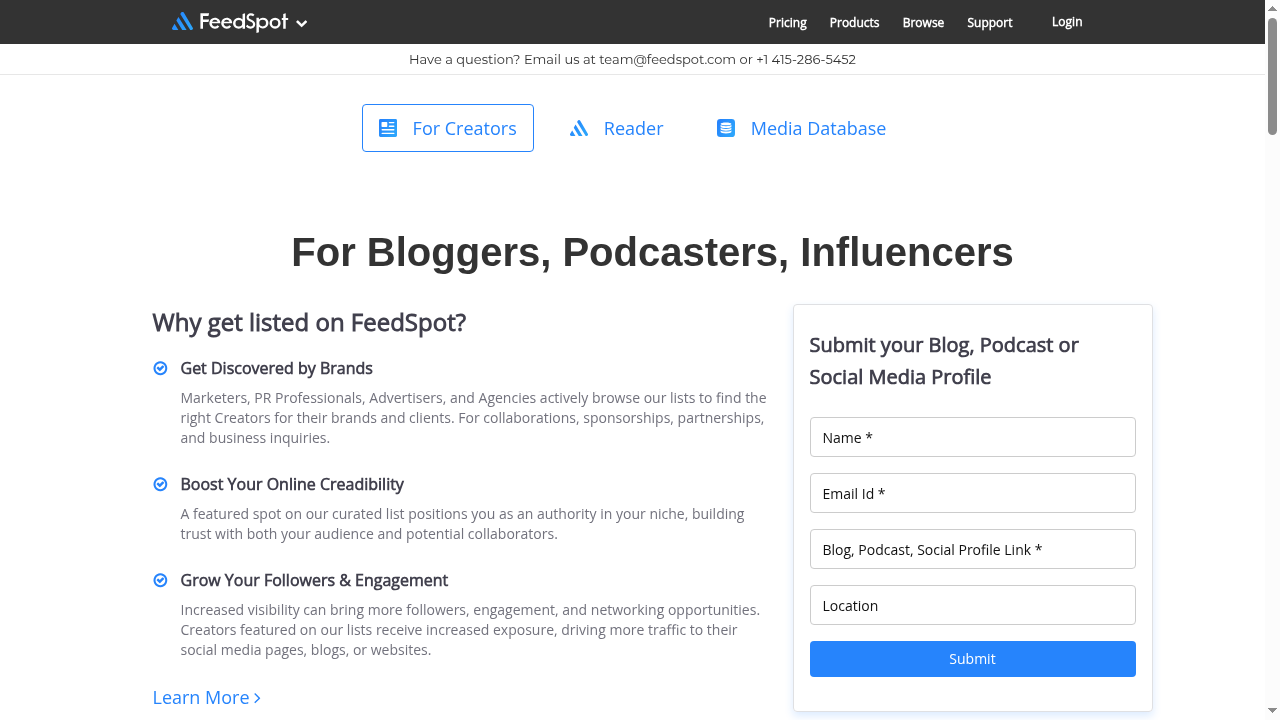
Task: Open the FeedSpot logo dropdown chevron
Action: click(x=302, y=22)
